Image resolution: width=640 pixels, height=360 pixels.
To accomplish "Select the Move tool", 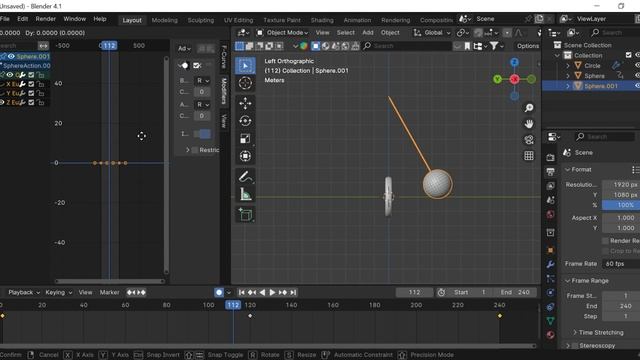I will 245,103.
